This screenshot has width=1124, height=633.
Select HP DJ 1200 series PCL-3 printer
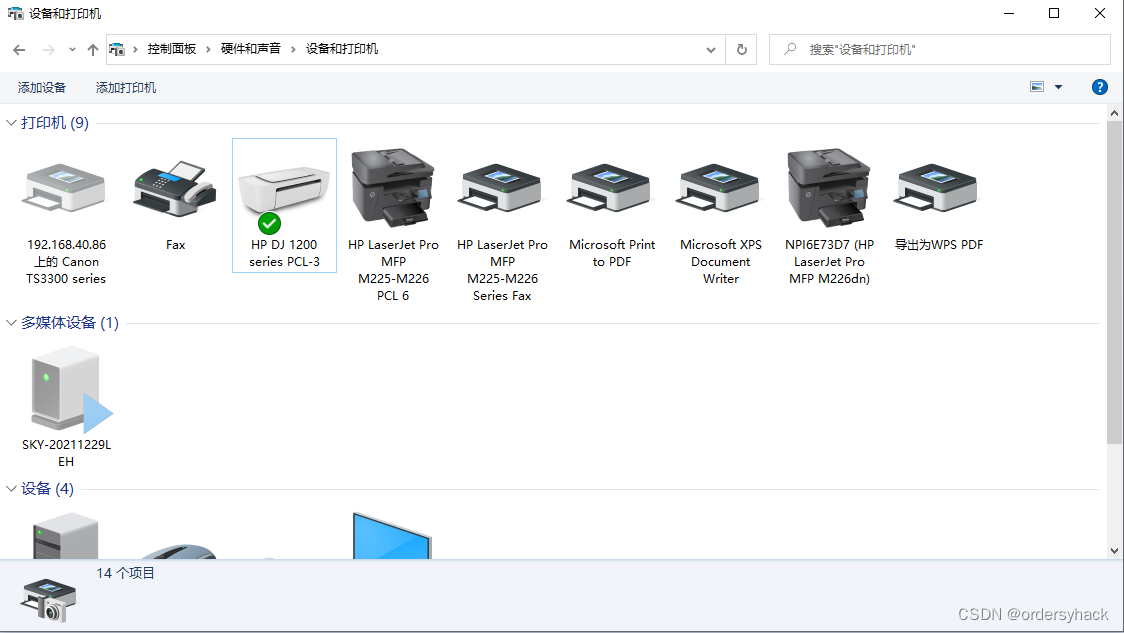click(x=284, y=205)
